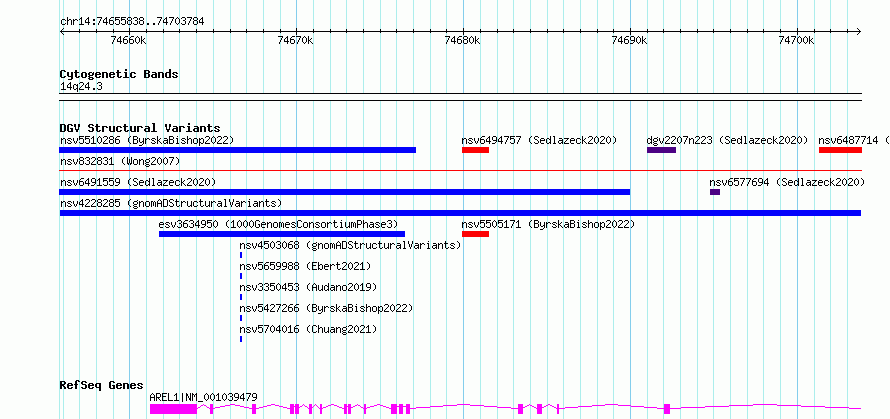Open the dgv2207n223 (Sedlazeck2020) label

tap(727, 140)
